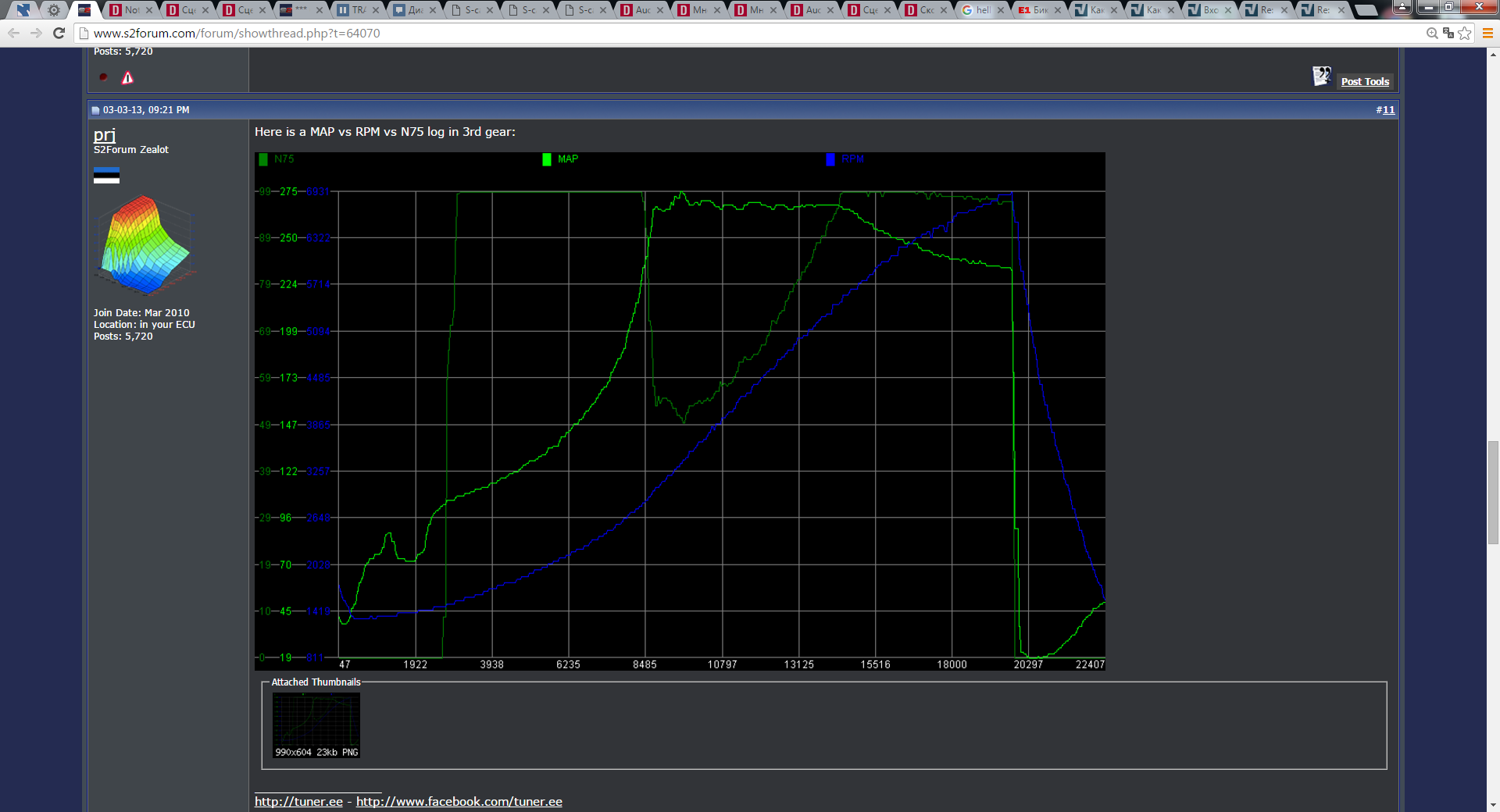
Task: Open the http://tuner.ee link
Action: (298, 802)
